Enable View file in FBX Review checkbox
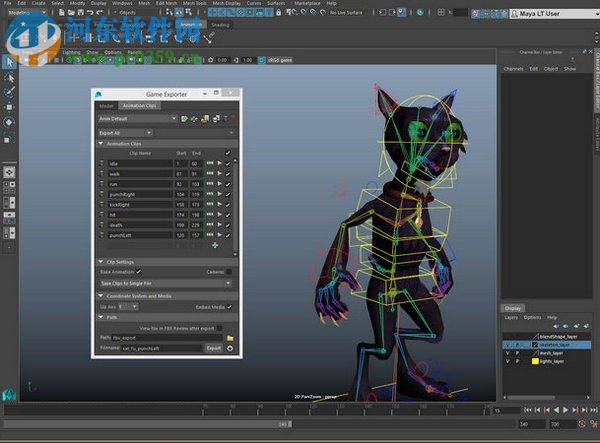The image size is (600, 443). (x=220, y=328)
